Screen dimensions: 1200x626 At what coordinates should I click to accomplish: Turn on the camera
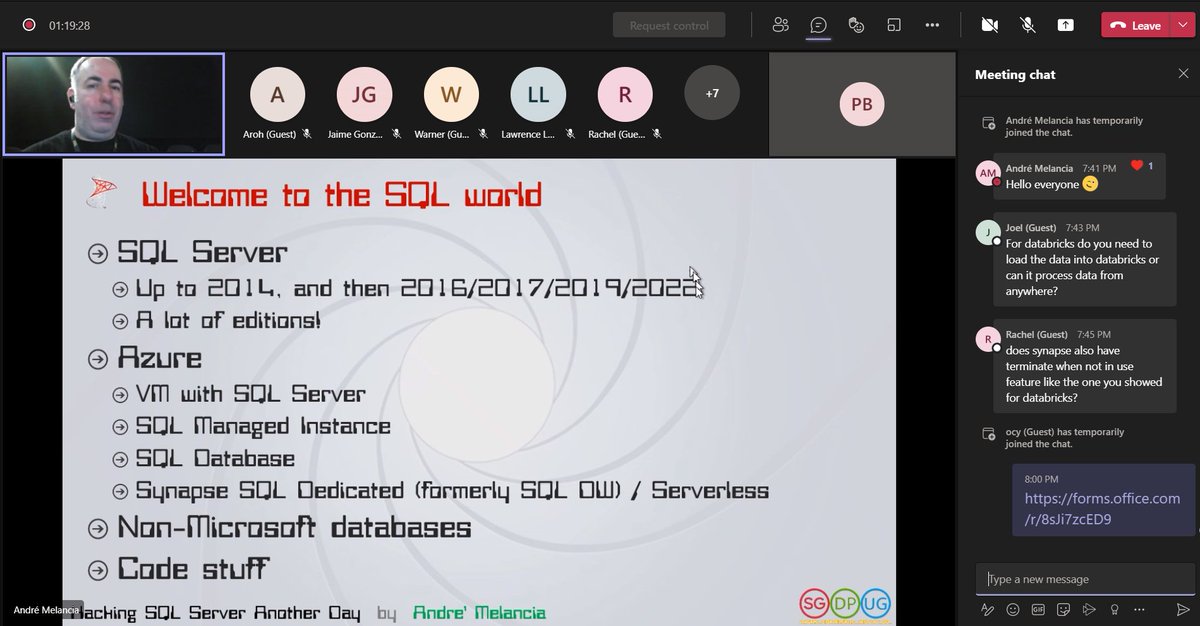coord(990,25)
